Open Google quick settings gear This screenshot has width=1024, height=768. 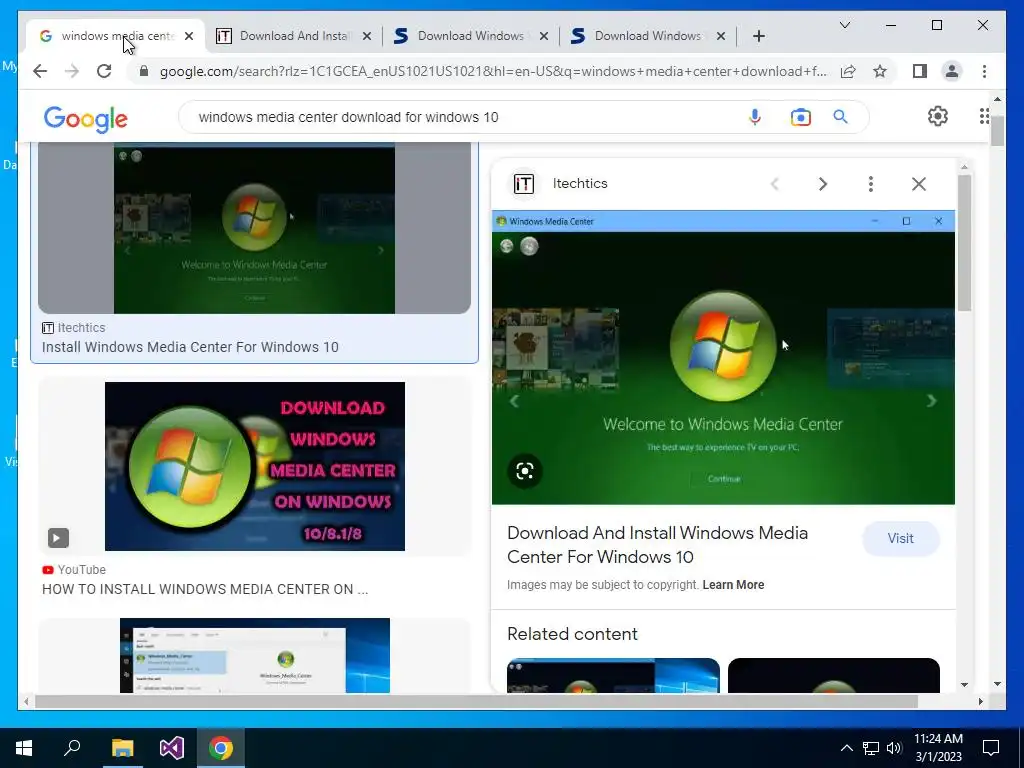pyautogui.click(x=938, y=116)
